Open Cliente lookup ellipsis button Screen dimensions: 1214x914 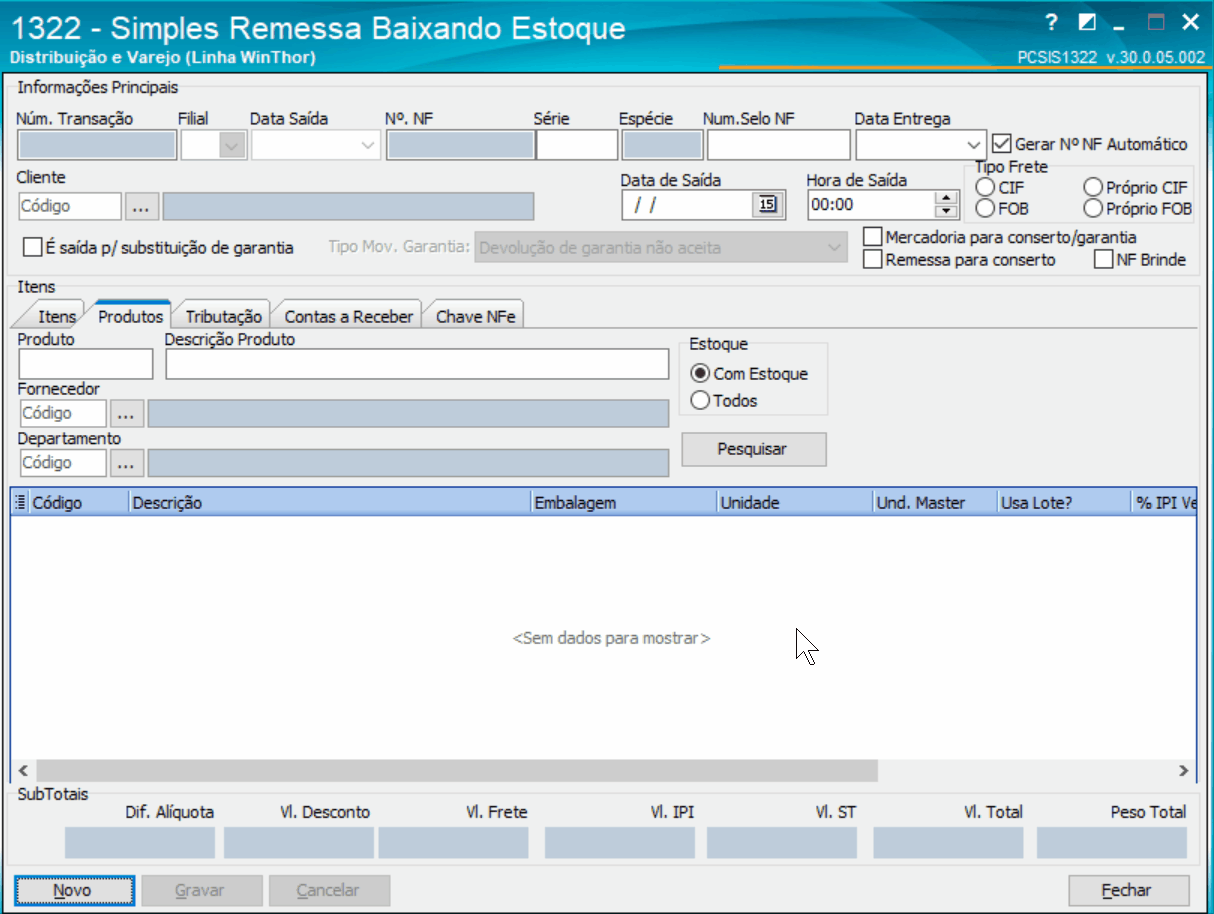(140, 207)
